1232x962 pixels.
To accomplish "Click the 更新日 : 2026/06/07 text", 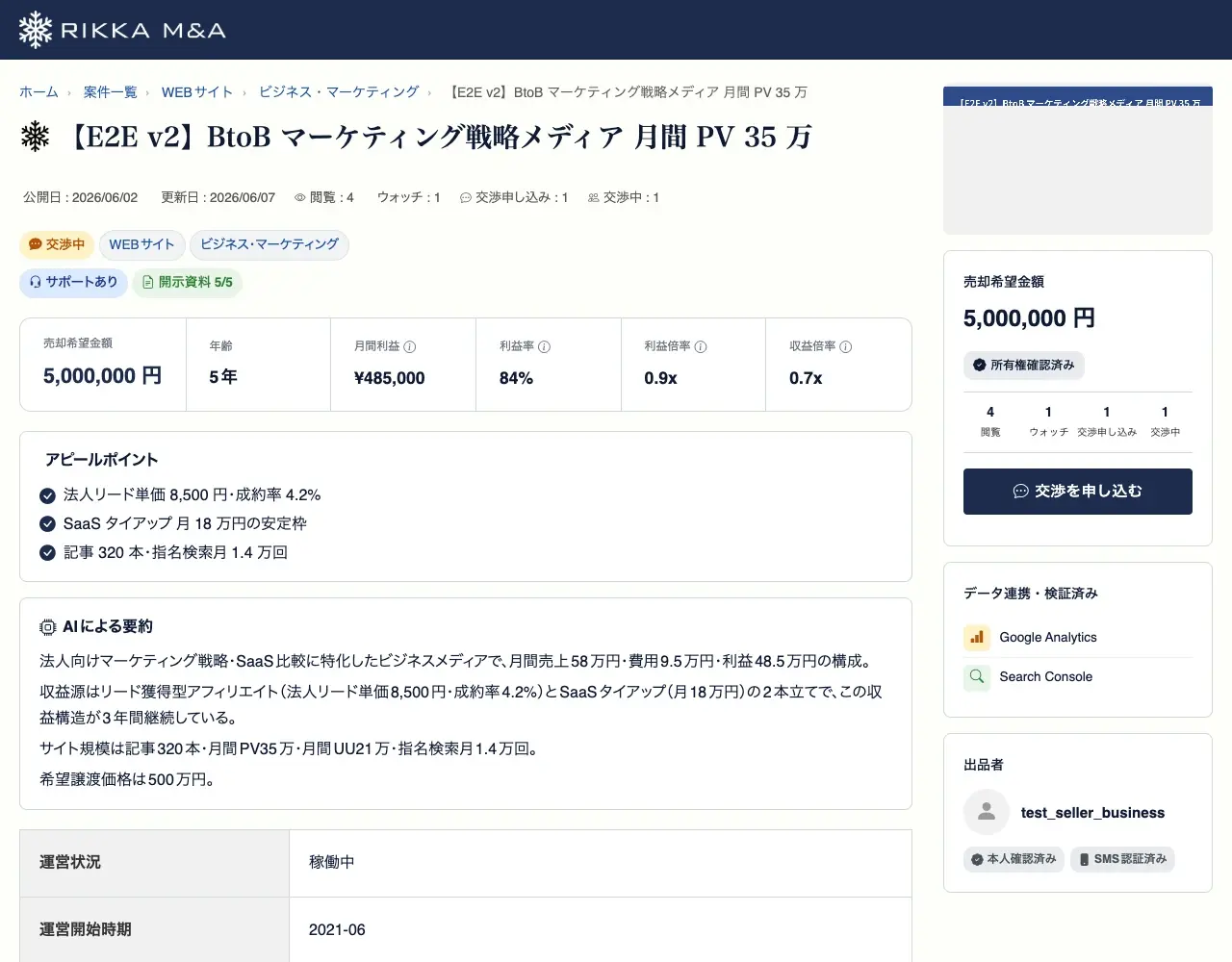I will tap(218, 197).
